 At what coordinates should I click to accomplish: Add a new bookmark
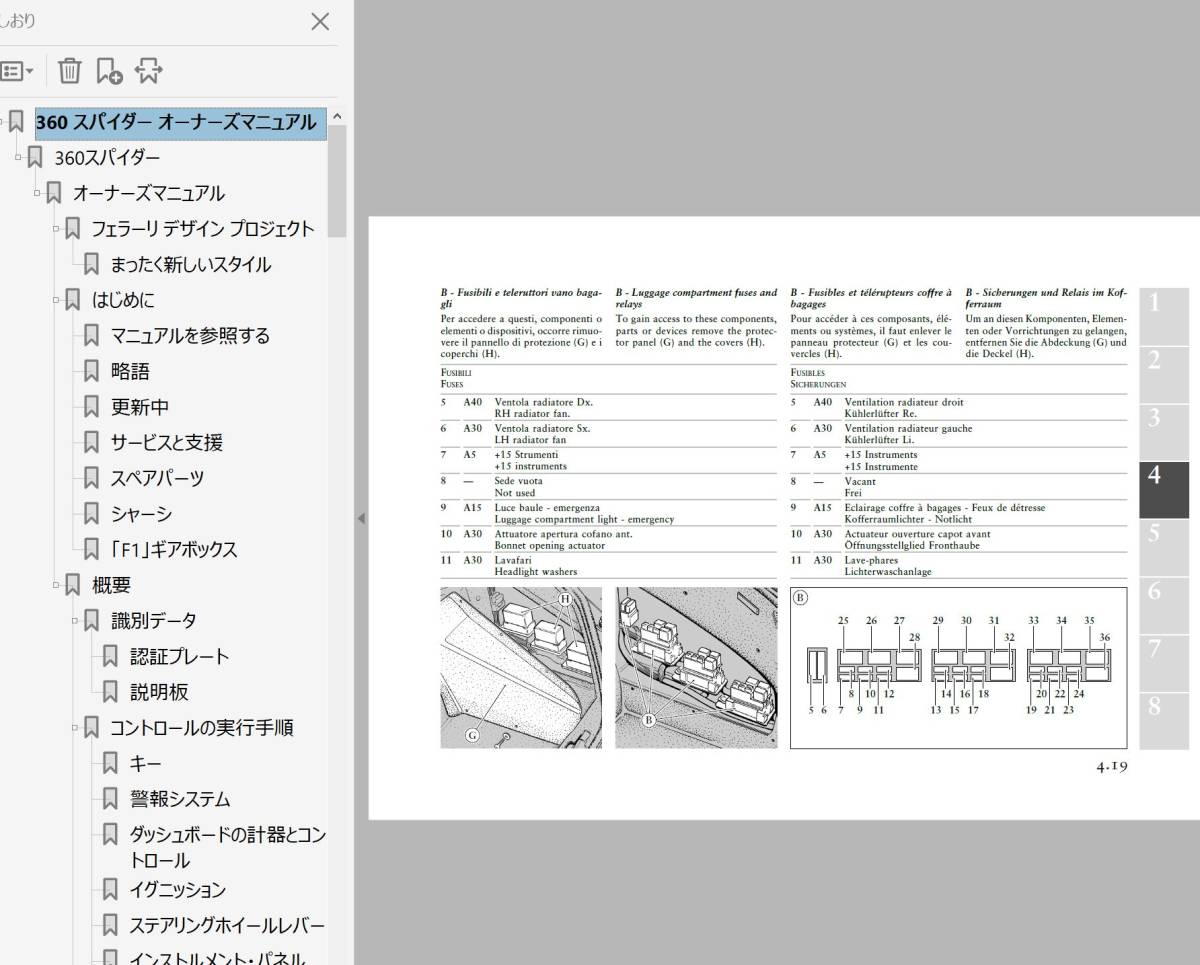[x=109, y=71]
